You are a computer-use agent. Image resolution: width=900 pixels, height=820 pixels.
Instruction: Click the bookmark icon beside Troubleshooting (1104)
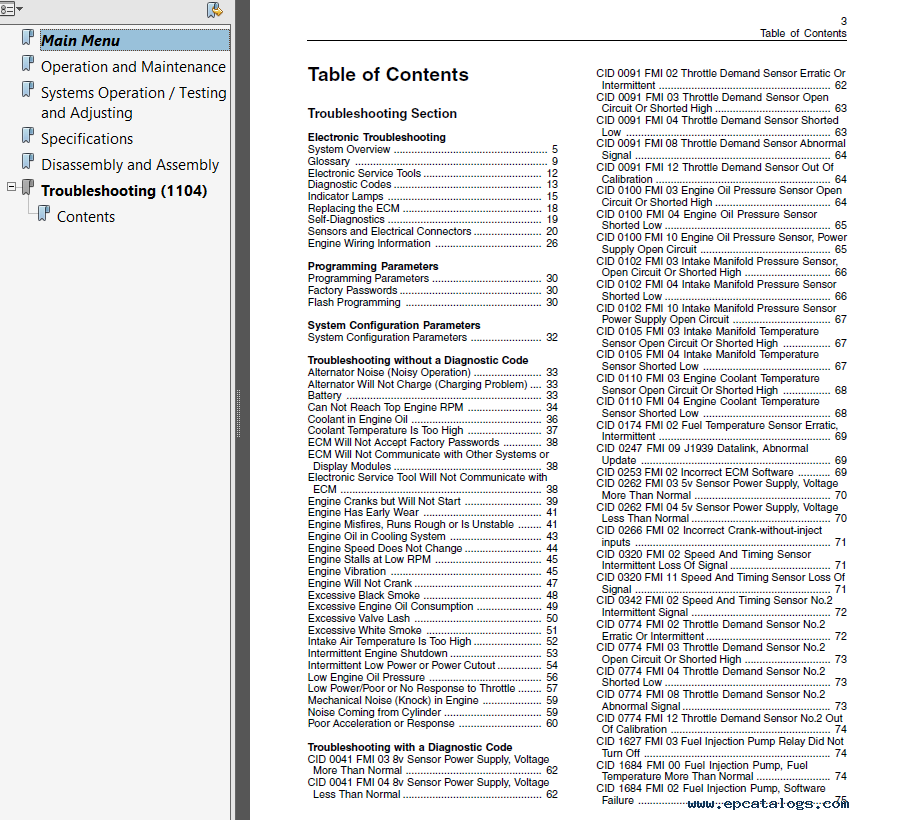click(28, 187)
